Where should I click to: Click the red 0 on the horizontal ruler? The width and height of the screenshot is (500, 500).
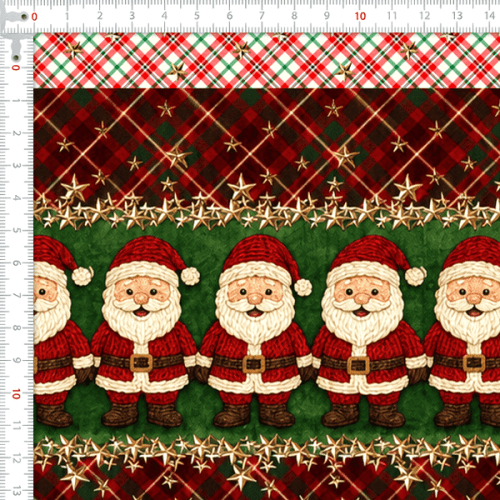pyautogui.click(x=34, y=17)
